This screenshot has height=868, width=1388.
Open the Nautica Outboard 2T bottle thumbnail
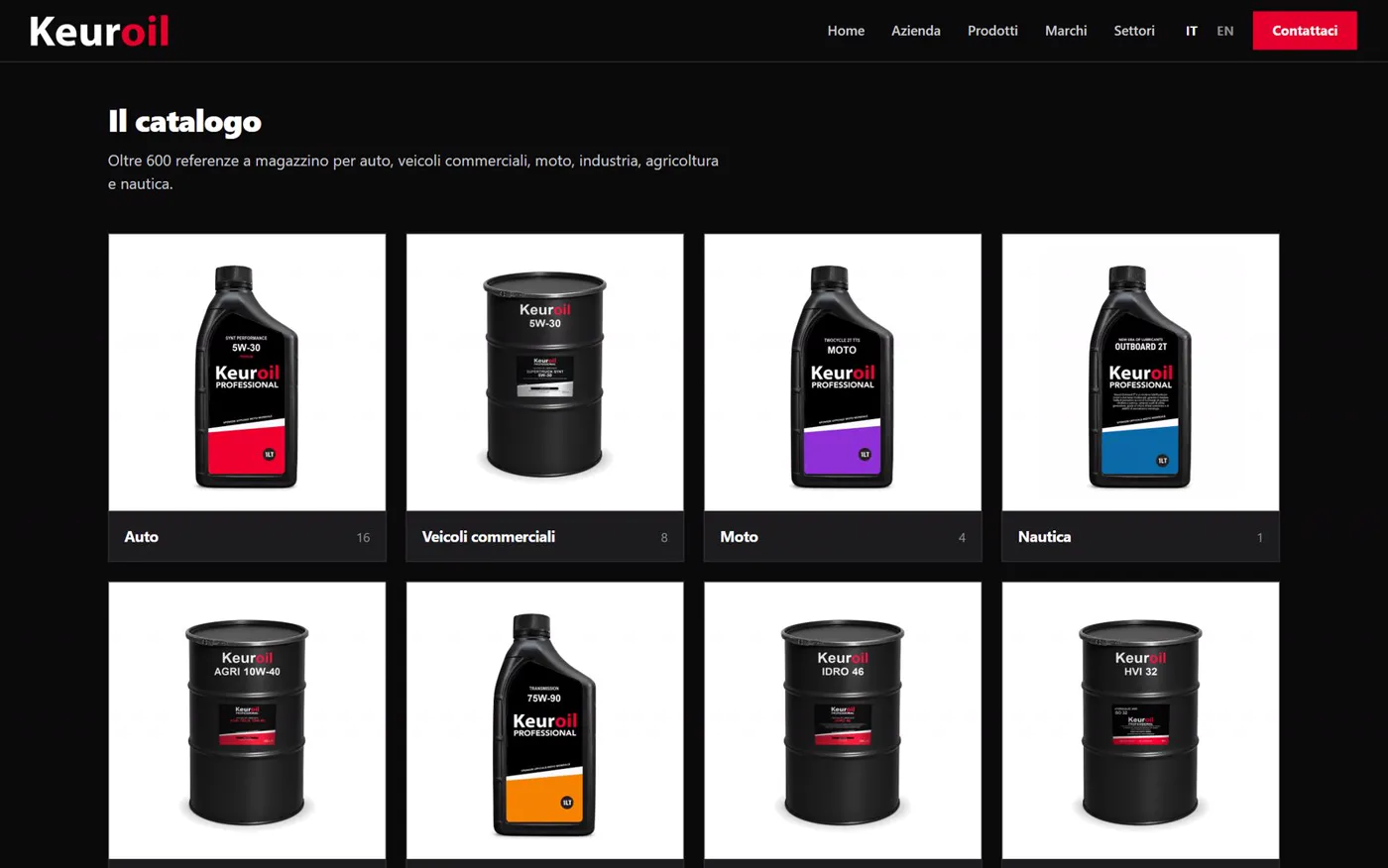1140,373
